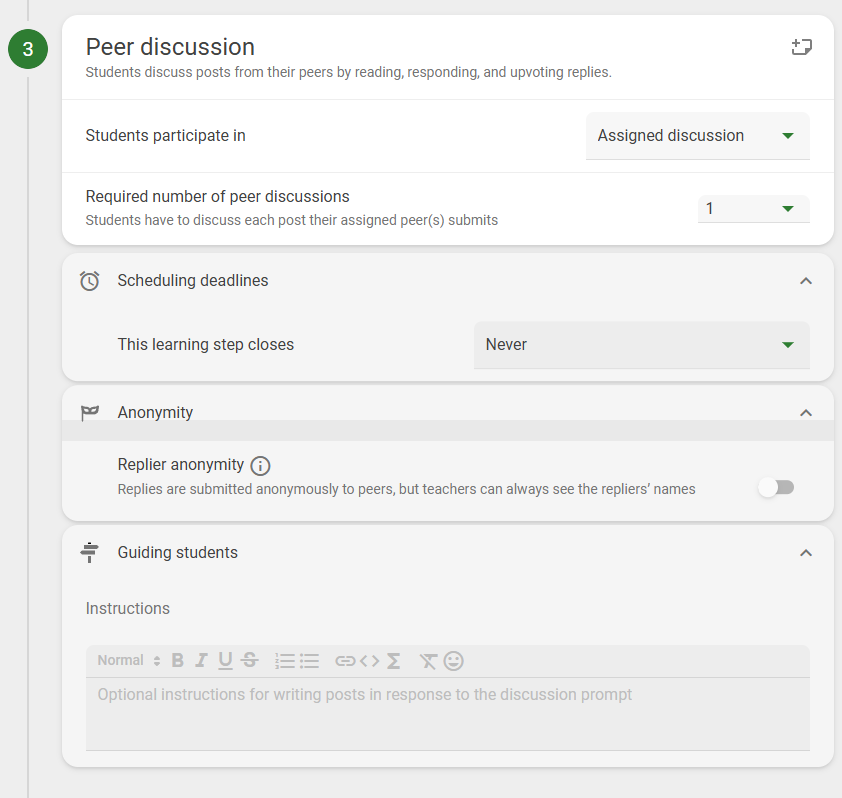Open the emoji picker in the editor
This screenshot has width=842, height=798.
(453, 660)
